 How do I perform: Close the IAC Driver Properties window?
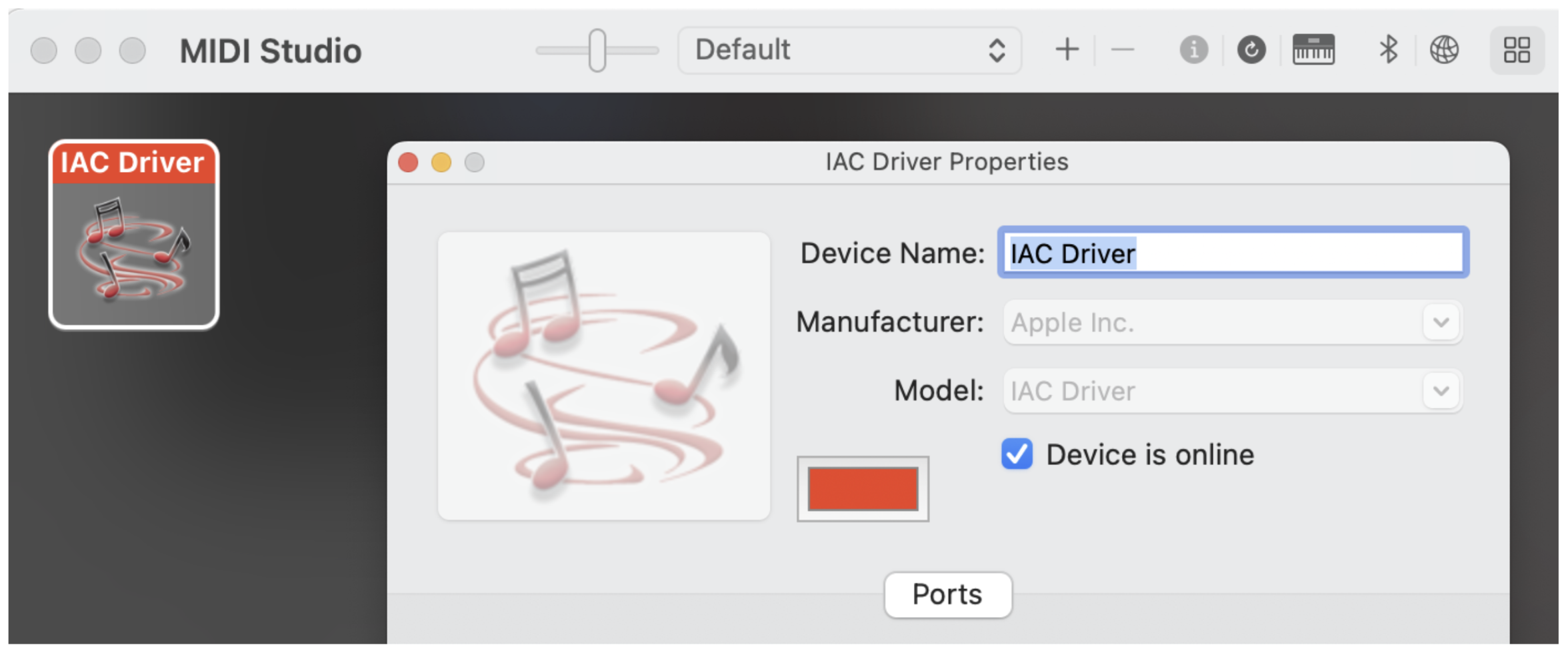coord(408,163)
